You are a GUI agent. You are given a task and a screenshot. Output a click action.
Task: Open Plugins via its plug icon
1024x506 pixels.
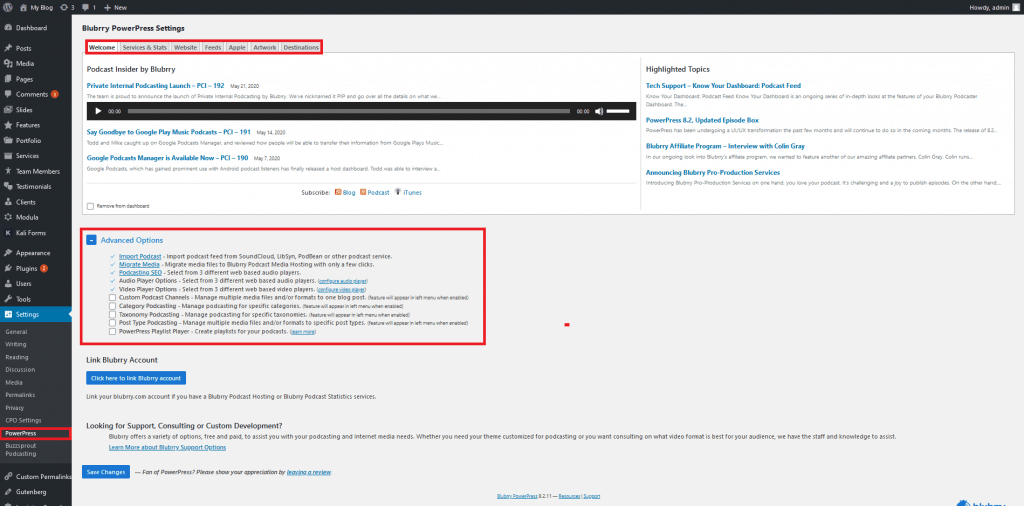pyautogui.click(x=8, y=268)
